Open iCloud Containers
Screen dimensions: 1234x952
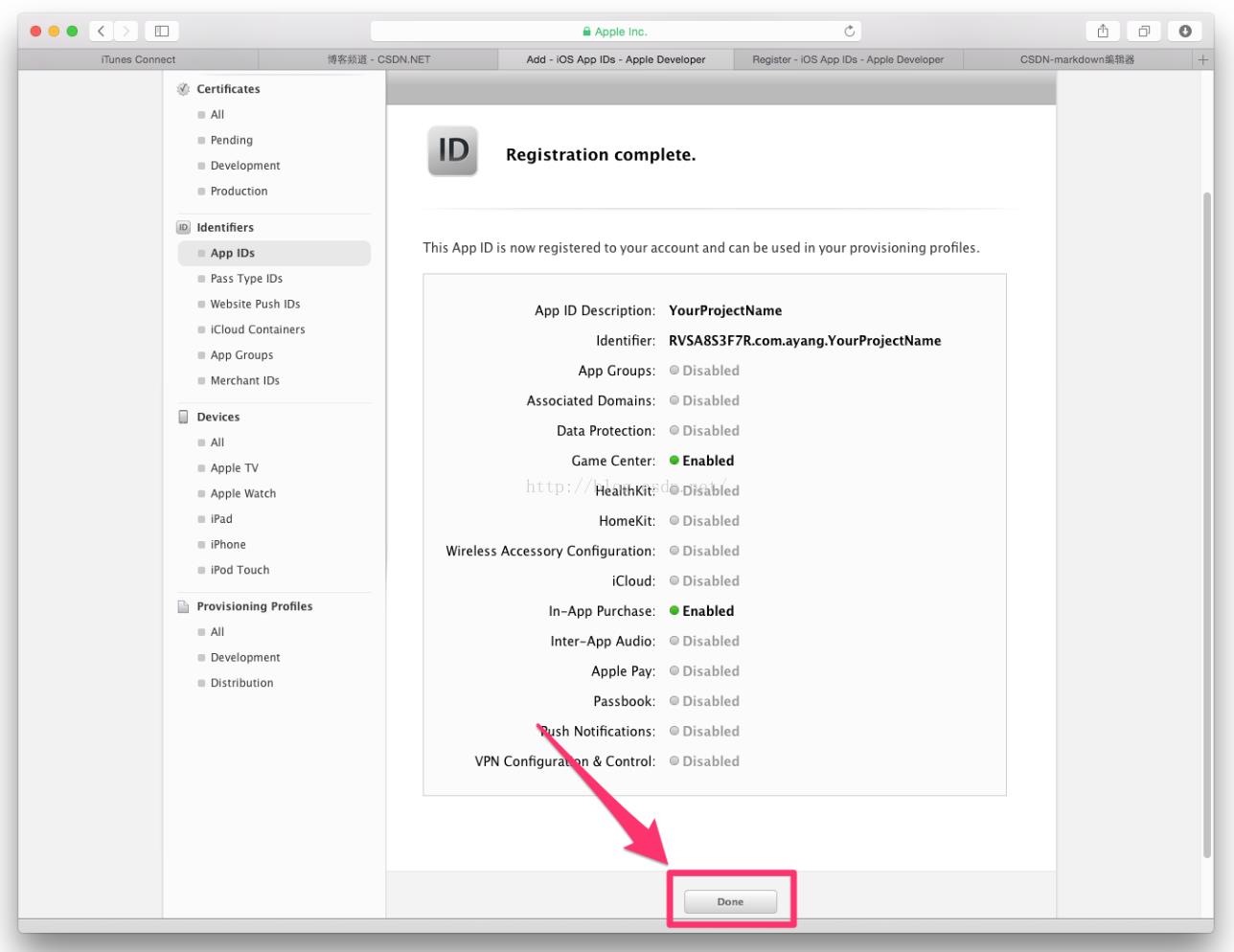coord(258,329)
